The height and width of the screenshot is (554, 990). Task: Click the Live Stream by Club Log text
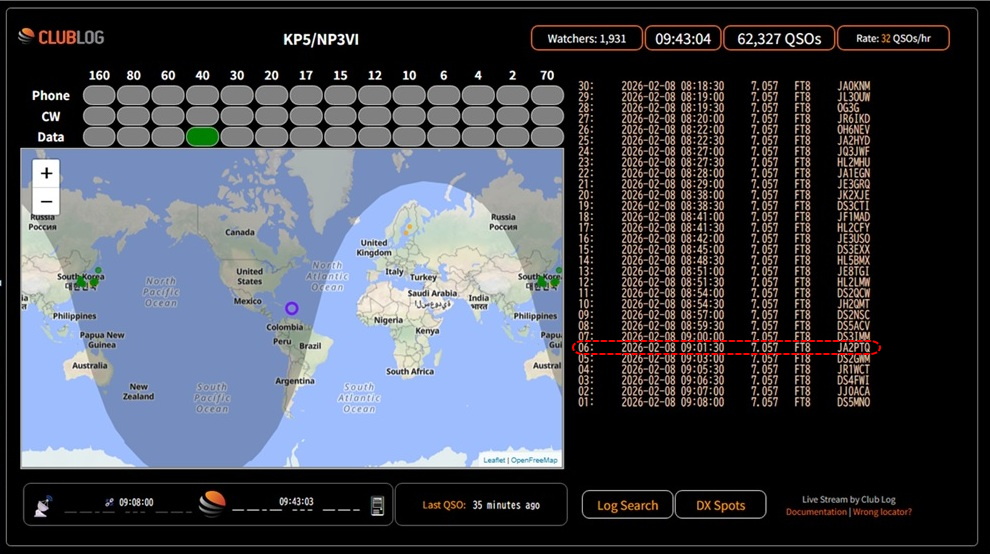[849, 500]
